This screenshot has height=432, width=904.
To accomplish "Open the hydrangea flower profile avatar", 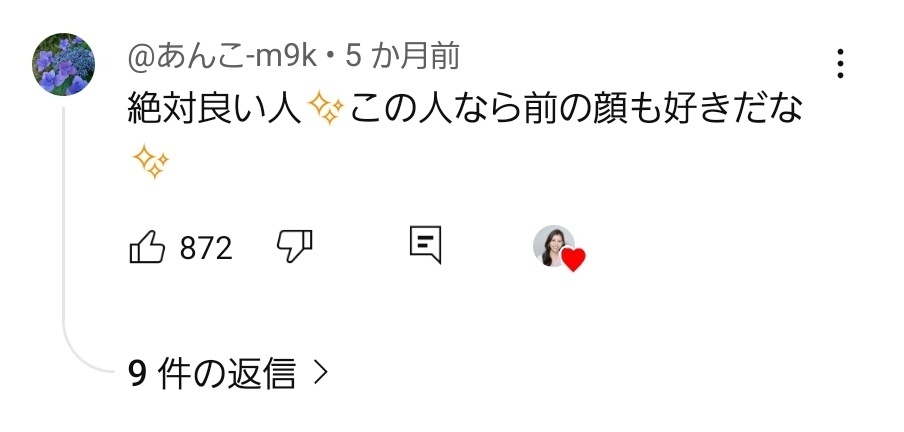I will pos(63,64).
